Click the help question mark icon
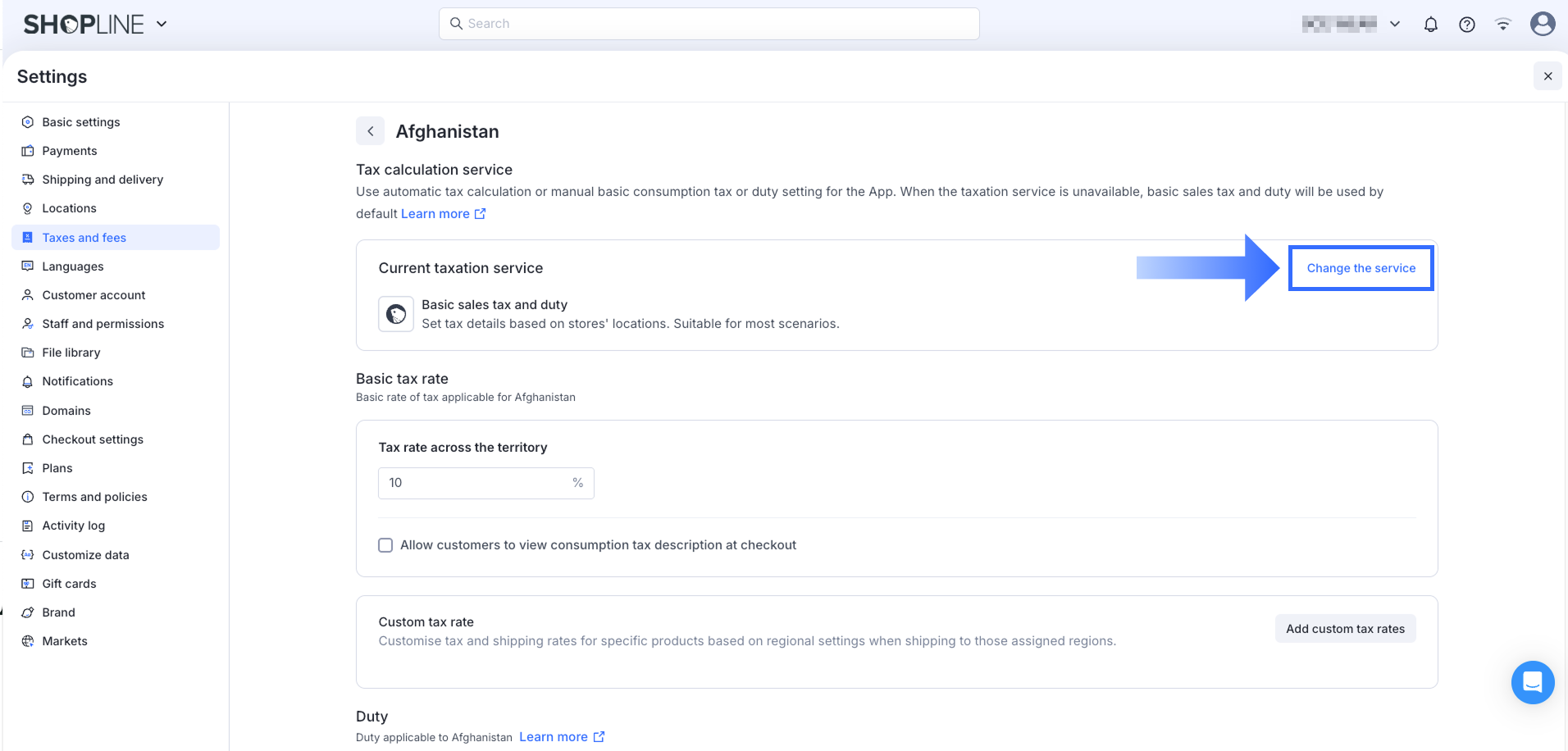 (1467, 25)
